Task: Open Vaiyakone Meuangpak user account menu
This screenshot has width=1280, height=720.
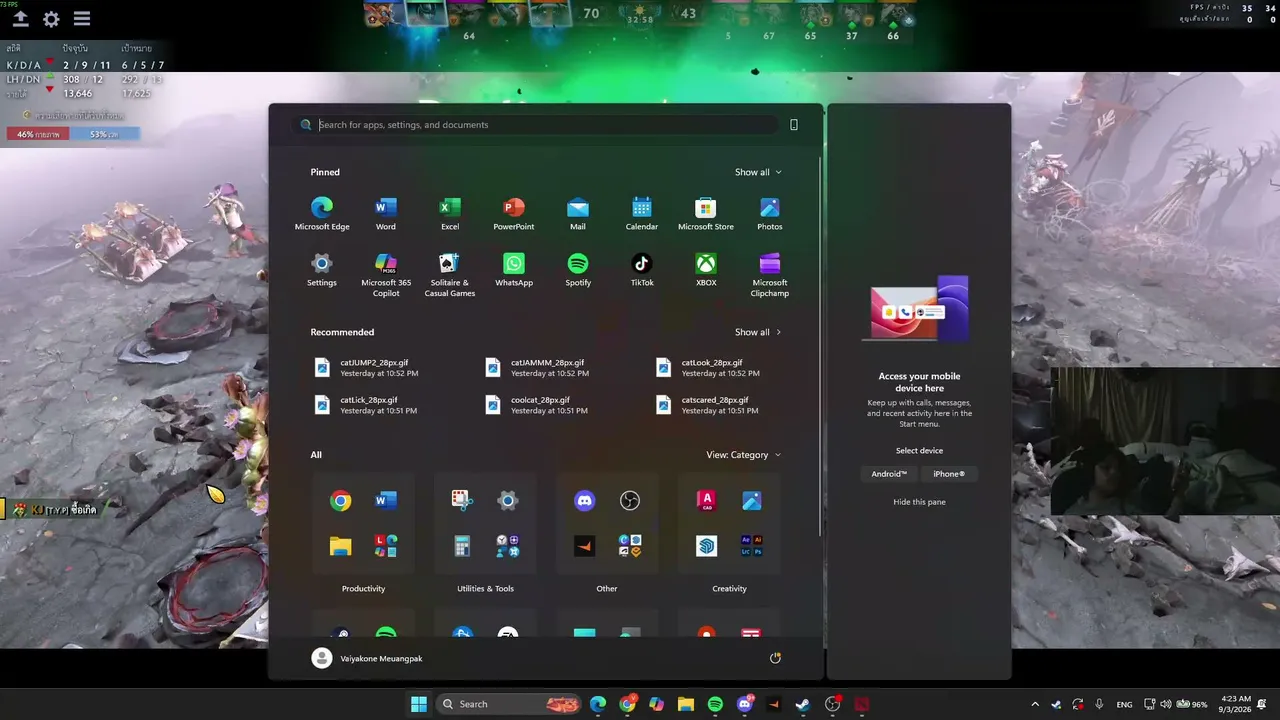Action: 367,658
